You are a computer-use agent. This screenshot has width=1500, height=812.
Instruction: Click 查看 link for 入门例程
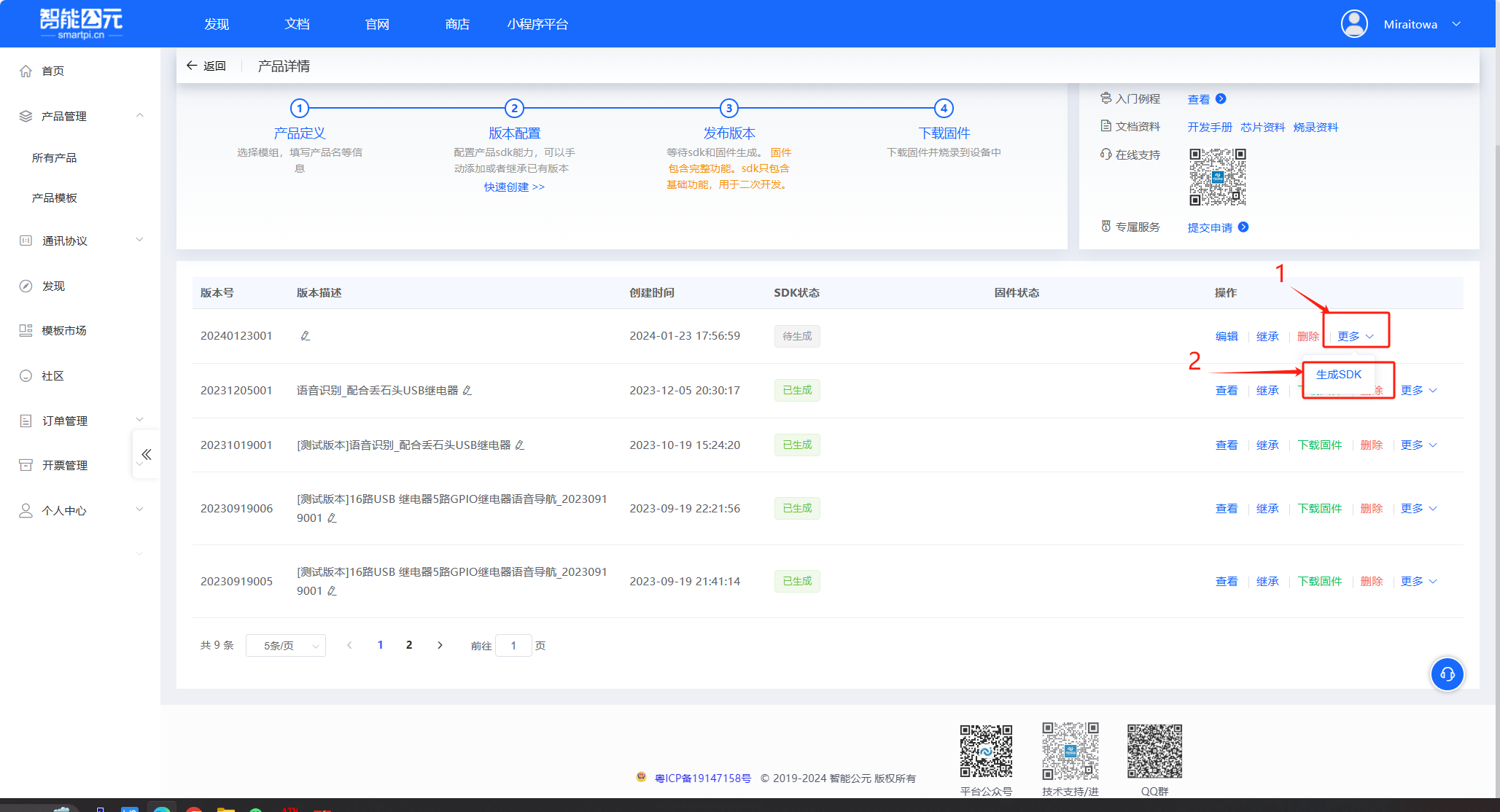[x=1206, y=99]
